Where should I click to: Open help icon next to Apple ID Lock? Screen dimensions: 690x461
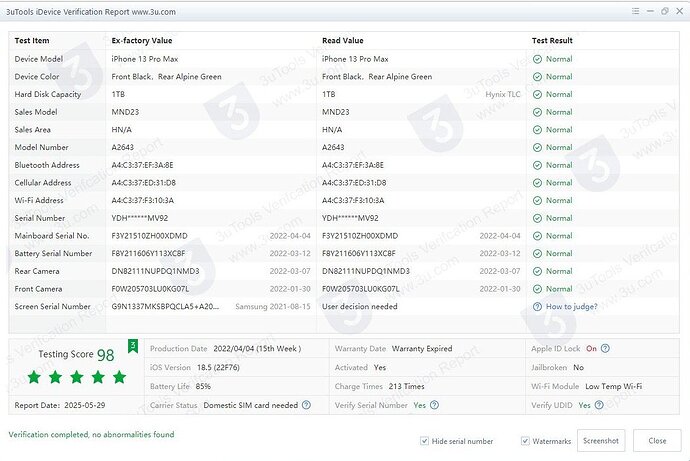pos(605,348)
